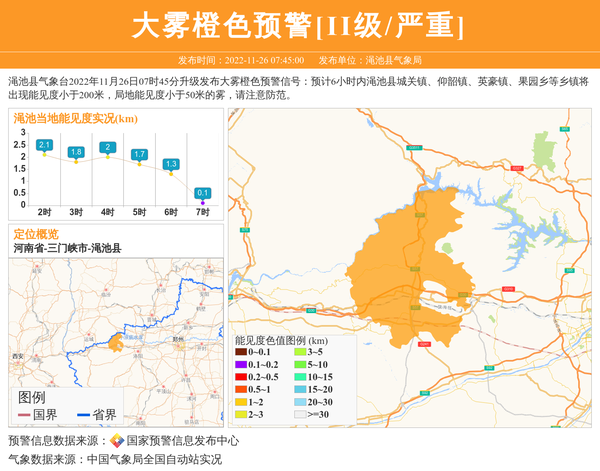Click the 国家预警信息发布中心 logo icon
The height and width of the screenshot is (471, 600).
[117, 441]
